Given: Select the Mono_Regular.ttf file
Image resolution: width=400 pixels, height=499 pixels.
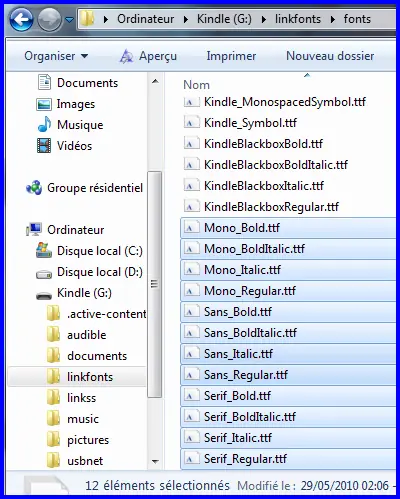Looking at the screenshot, I should pos(288,291).
